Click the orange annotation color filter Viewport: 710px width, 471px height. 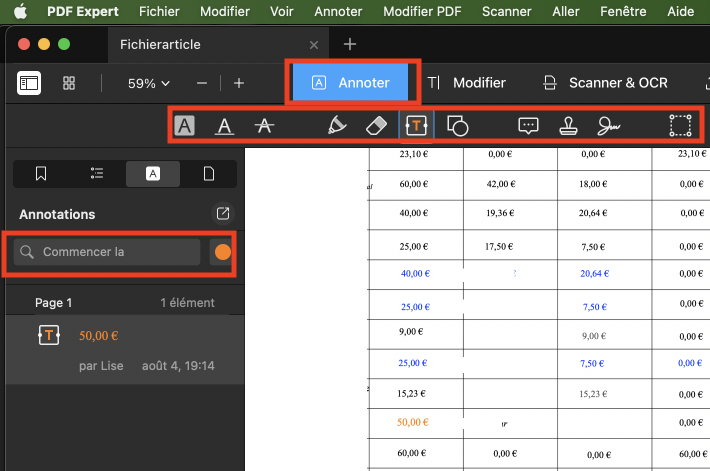[x=222, y=252]
